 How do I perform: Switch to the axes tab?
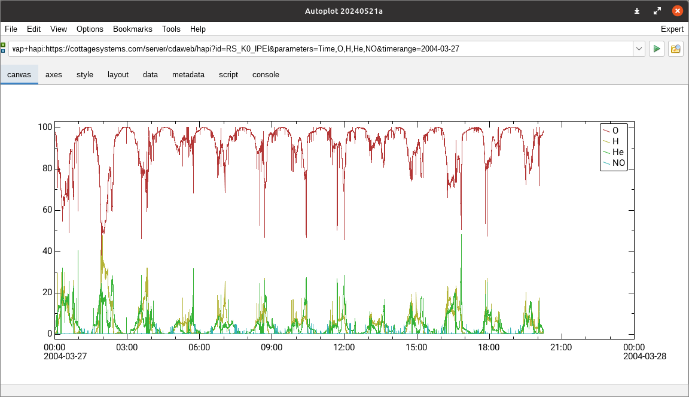pos(54,74)
